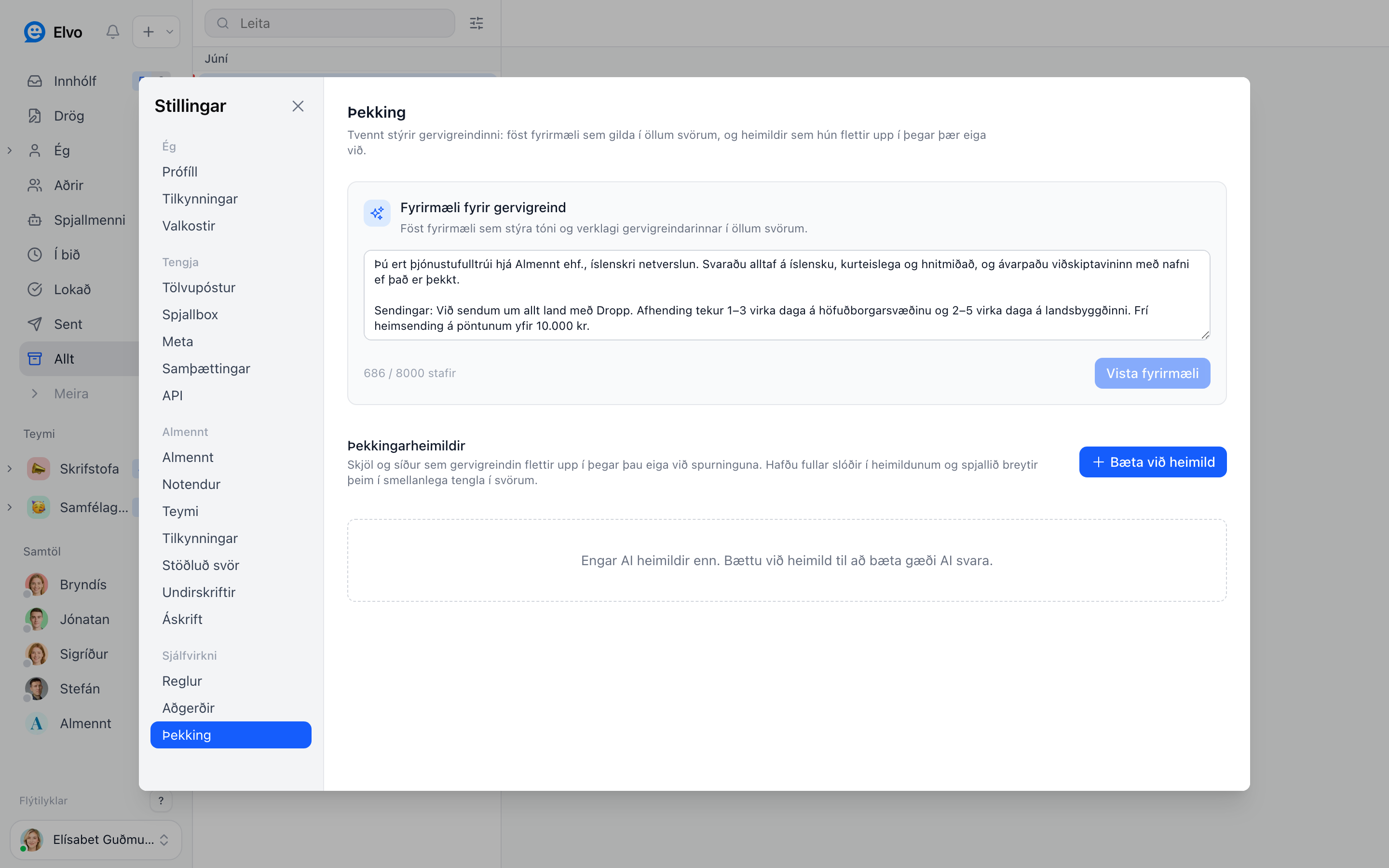Click Bæta við heimild button

tap(1153, 462)
